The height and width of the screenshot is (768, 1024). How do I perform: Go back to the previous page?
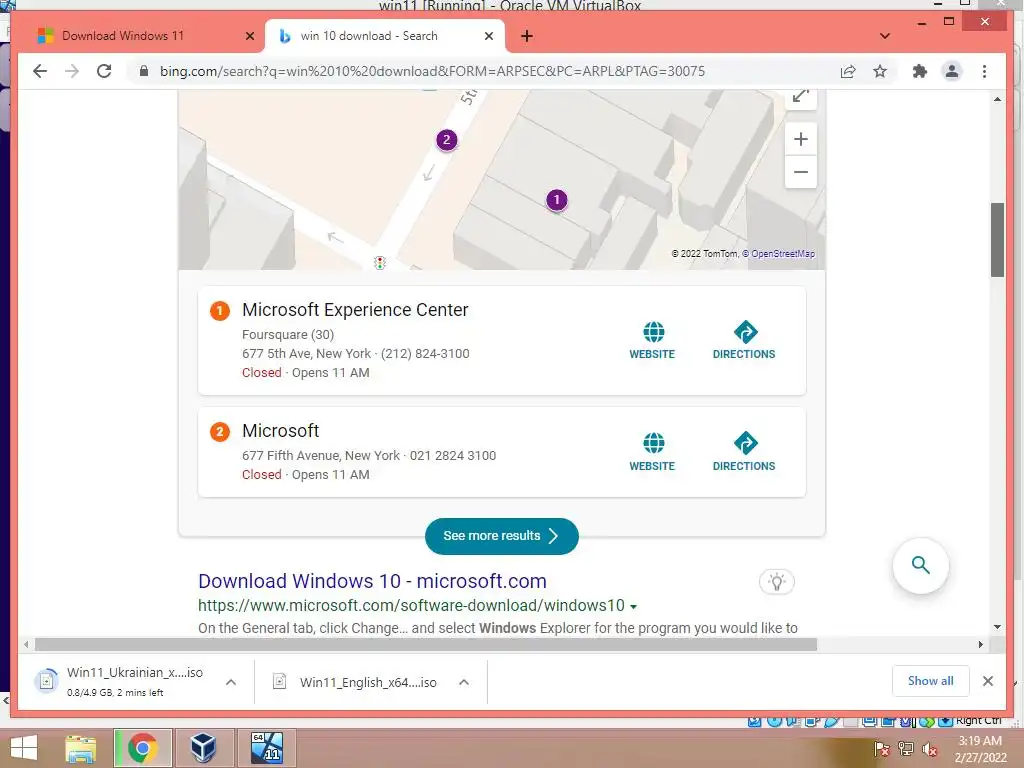coord(40,71)
